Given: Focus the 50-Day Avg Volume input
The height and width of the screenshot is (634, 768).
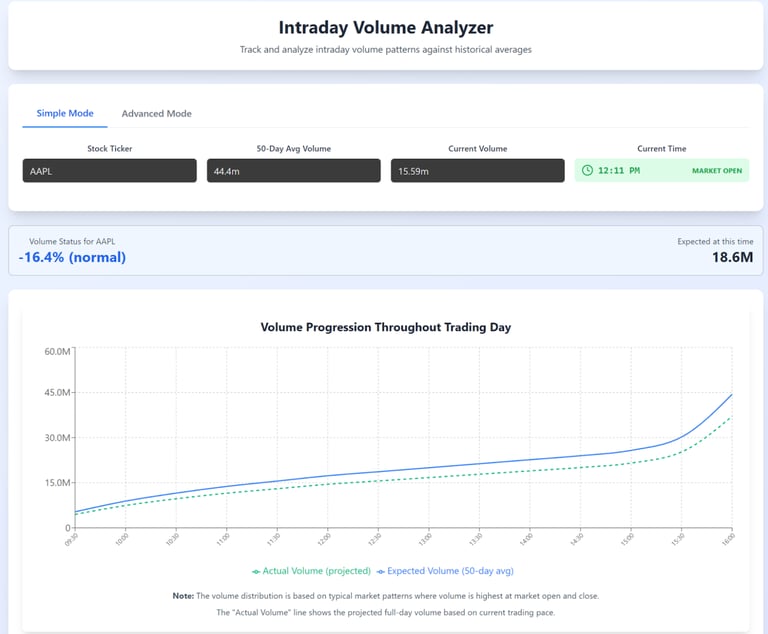Looking at the screenshot, I should 293,171.
